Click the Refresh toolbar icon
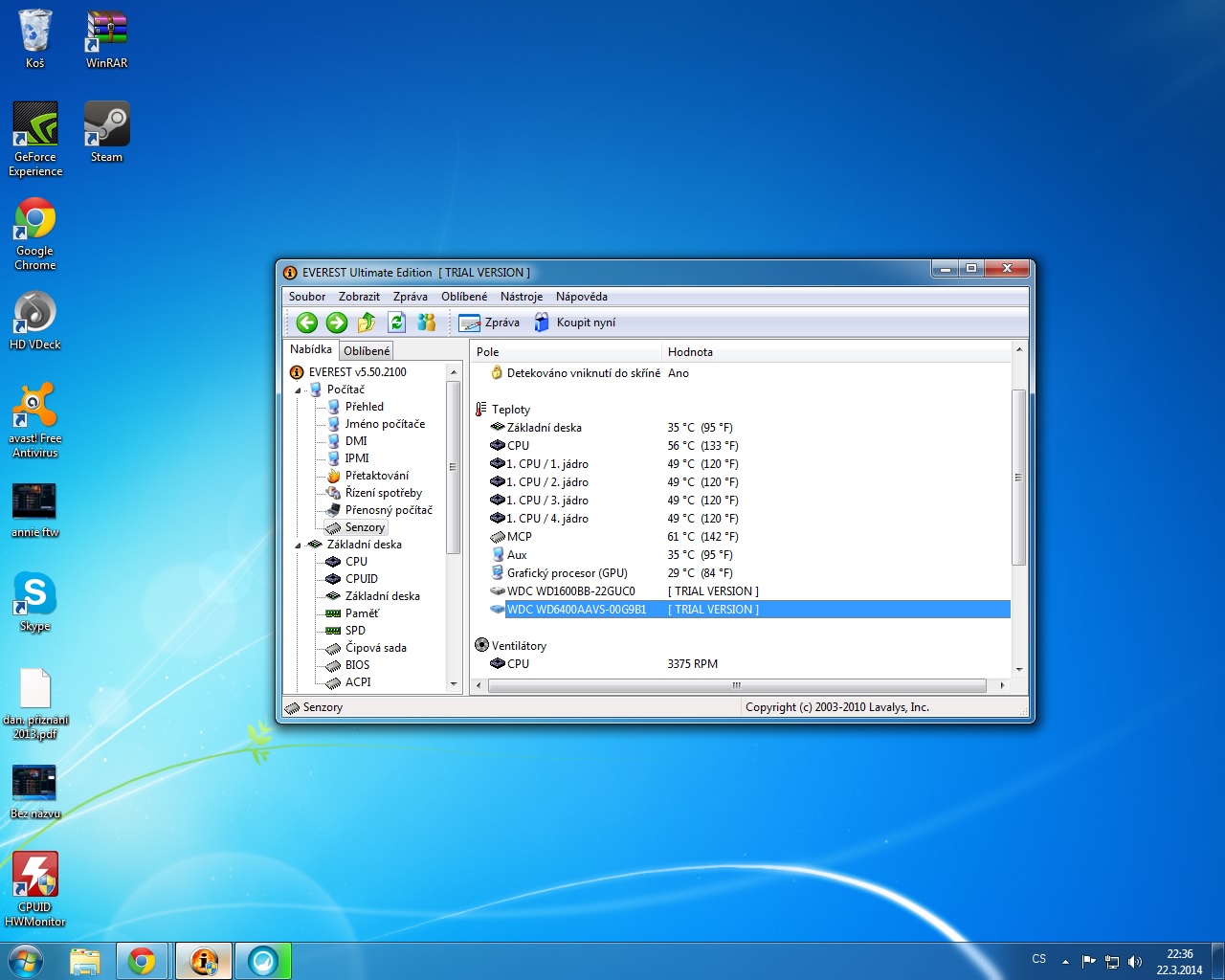1225x980 pixels. [396, 323]
